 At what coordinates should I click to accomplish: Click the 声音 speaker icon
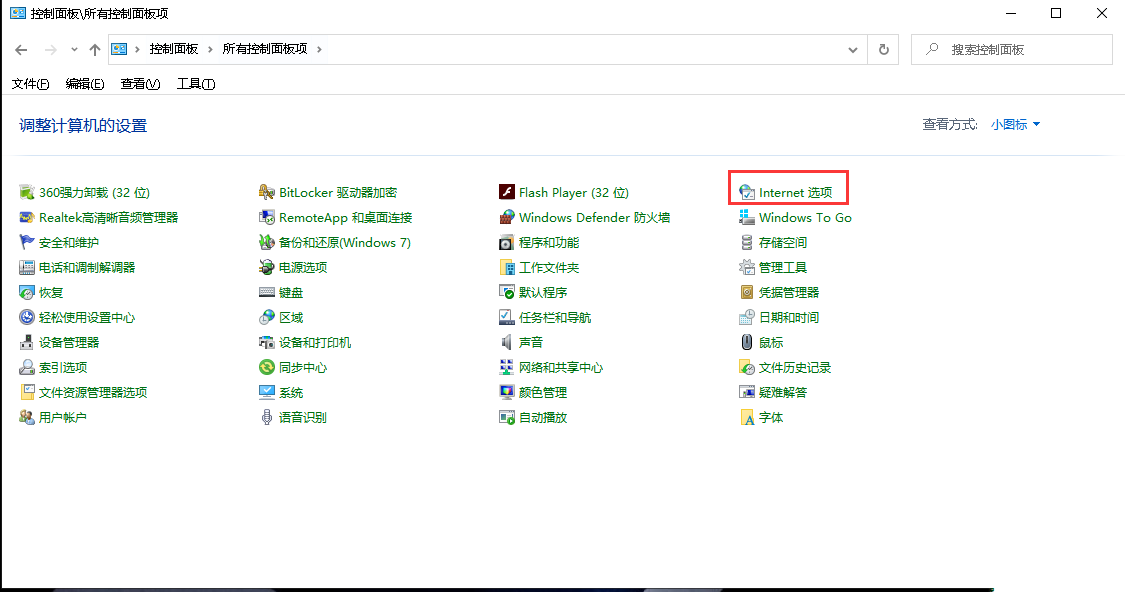pyautogui.click(x=507, y=342)
